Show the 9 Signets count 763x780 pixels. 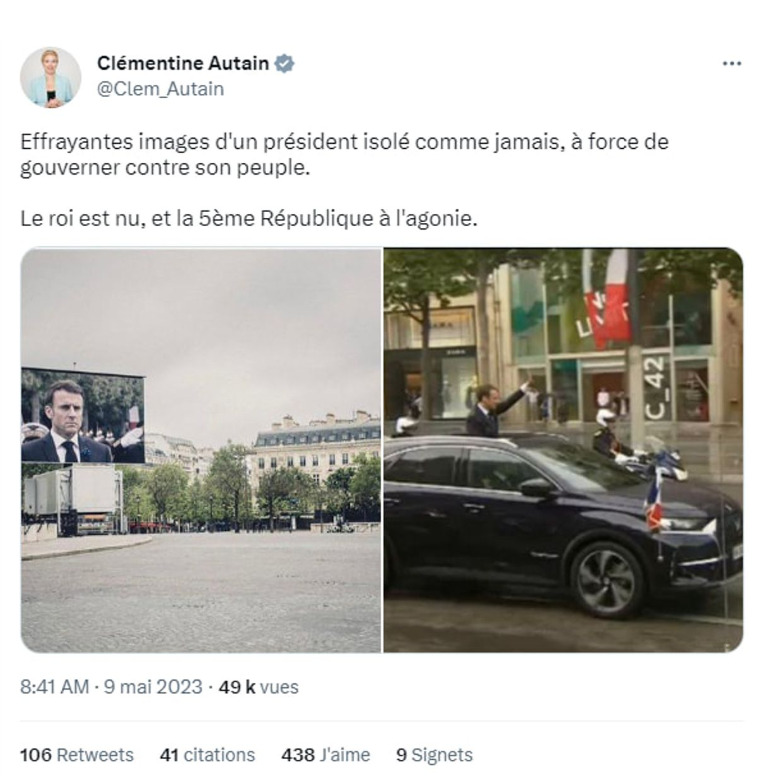point(434,755)
